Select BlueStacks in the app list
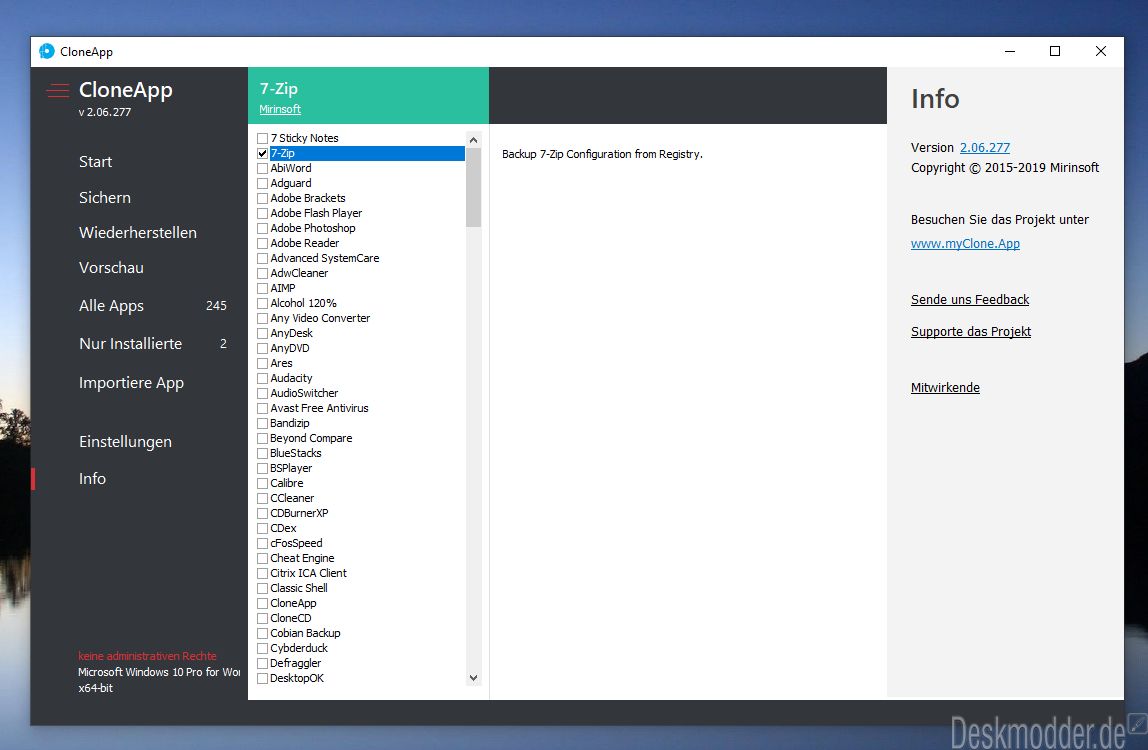Screen dimensions: 1148x750 296,453
